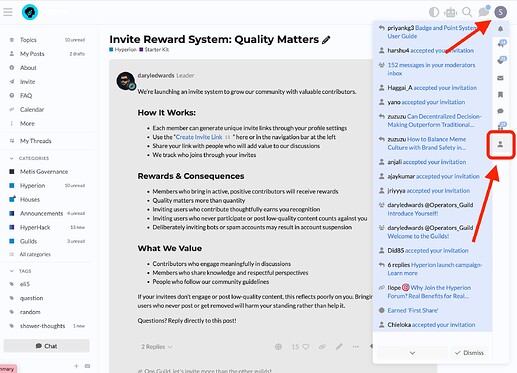Image resolution: width=517 pixels, height=373 pixels.
Task: Select the replies tab in user menu
Action: coord(501,44)
